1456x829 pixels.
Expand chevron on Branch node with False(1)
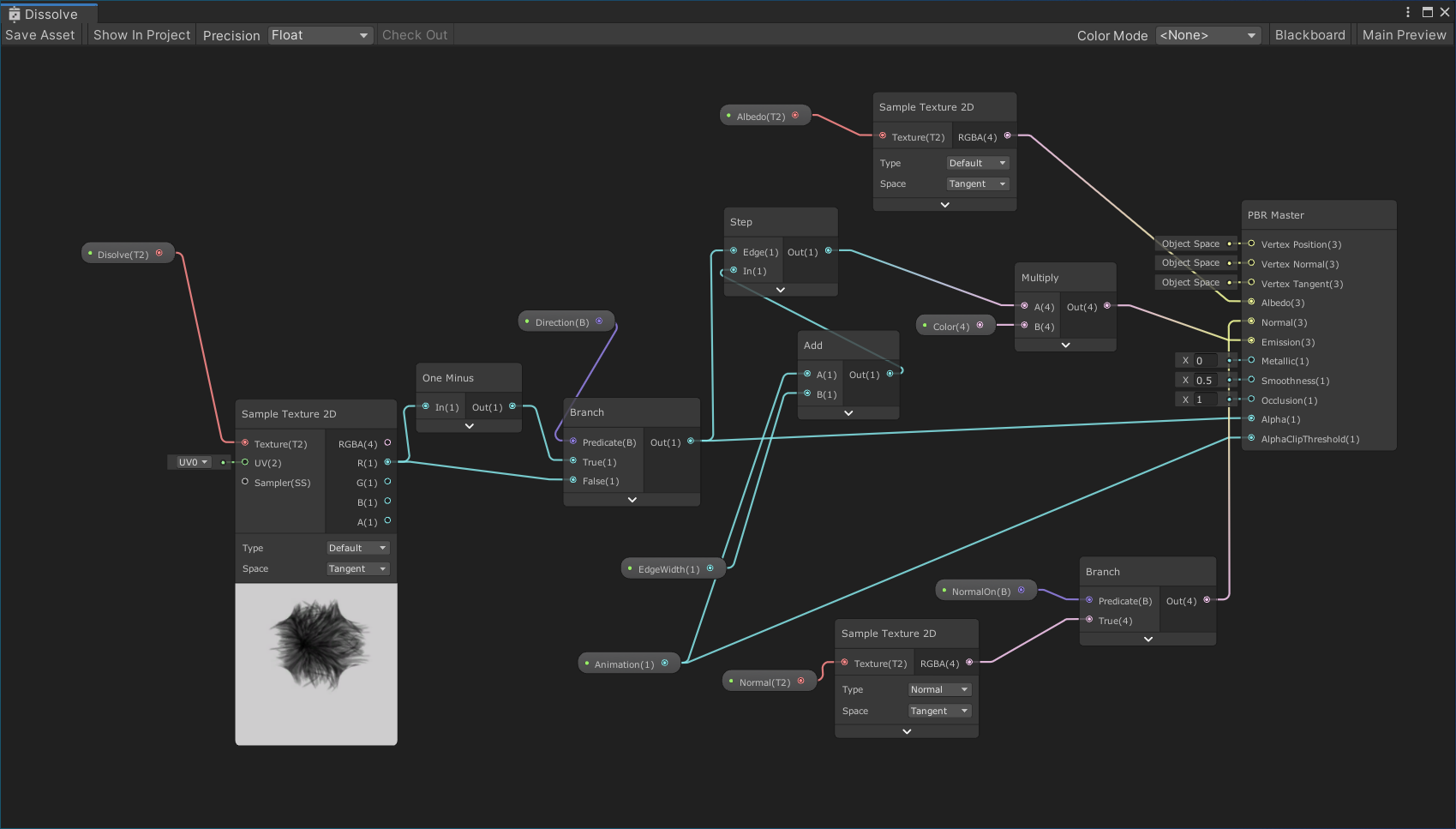pos(632,500)
